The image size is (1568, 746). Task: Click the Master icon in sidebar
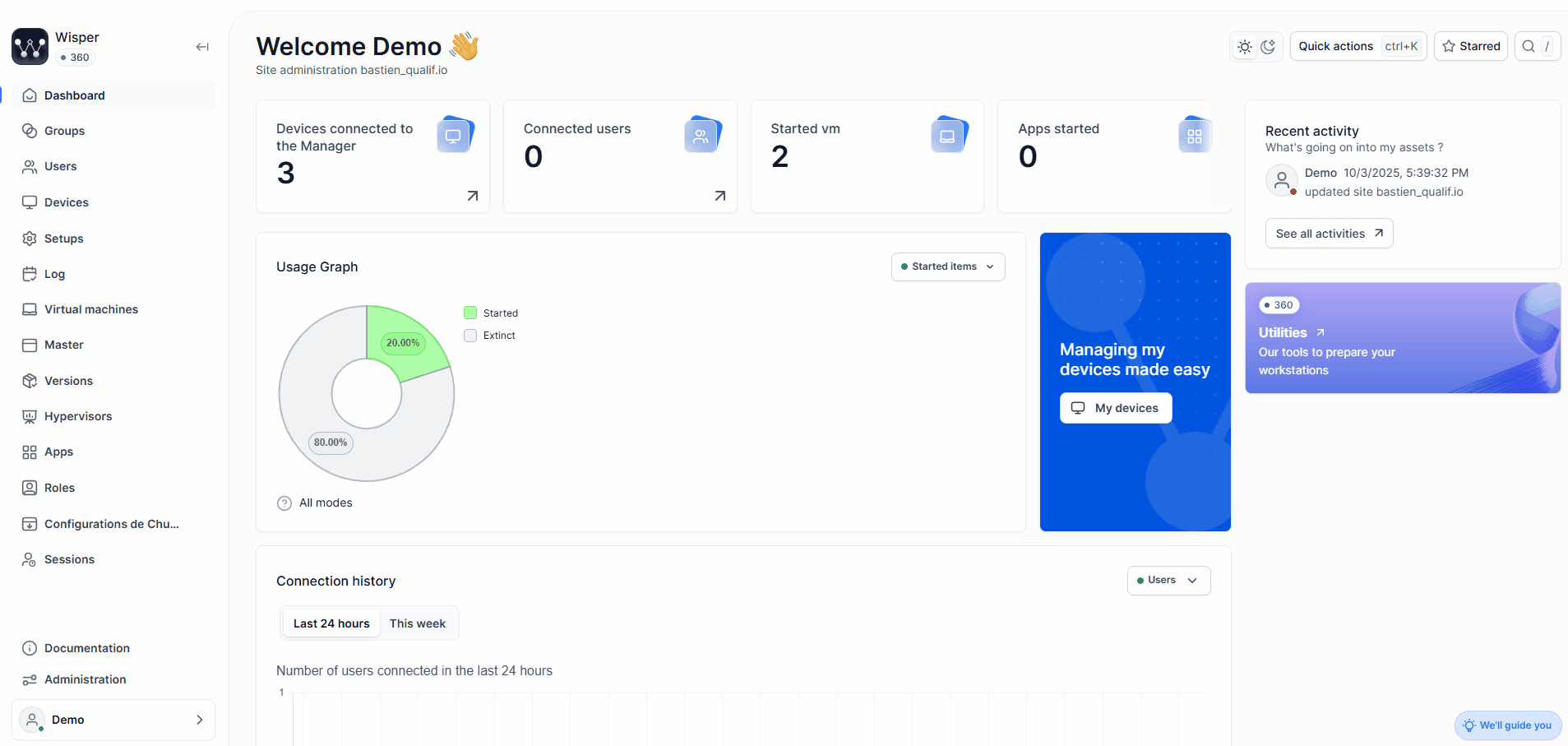tap(30, 345)
